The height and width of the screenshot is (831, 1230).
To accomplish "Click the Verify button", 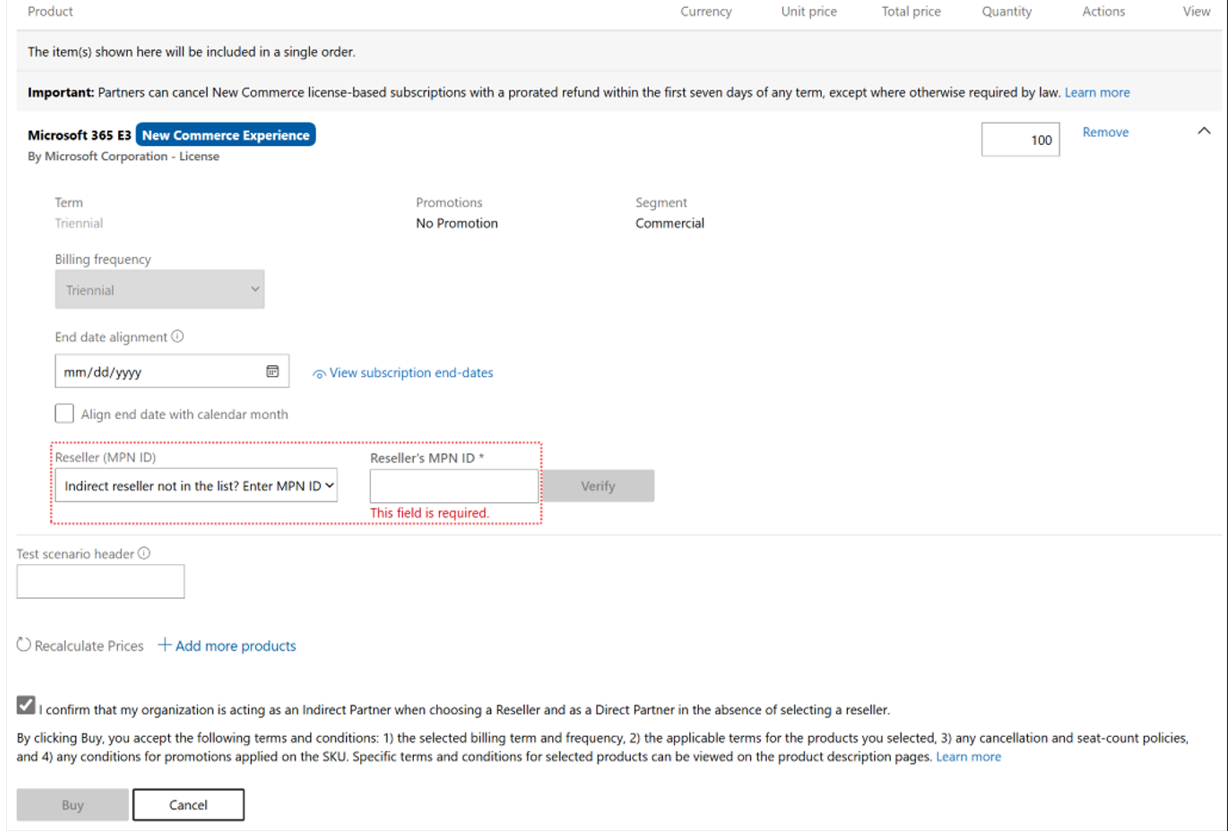I will [597, 486].
